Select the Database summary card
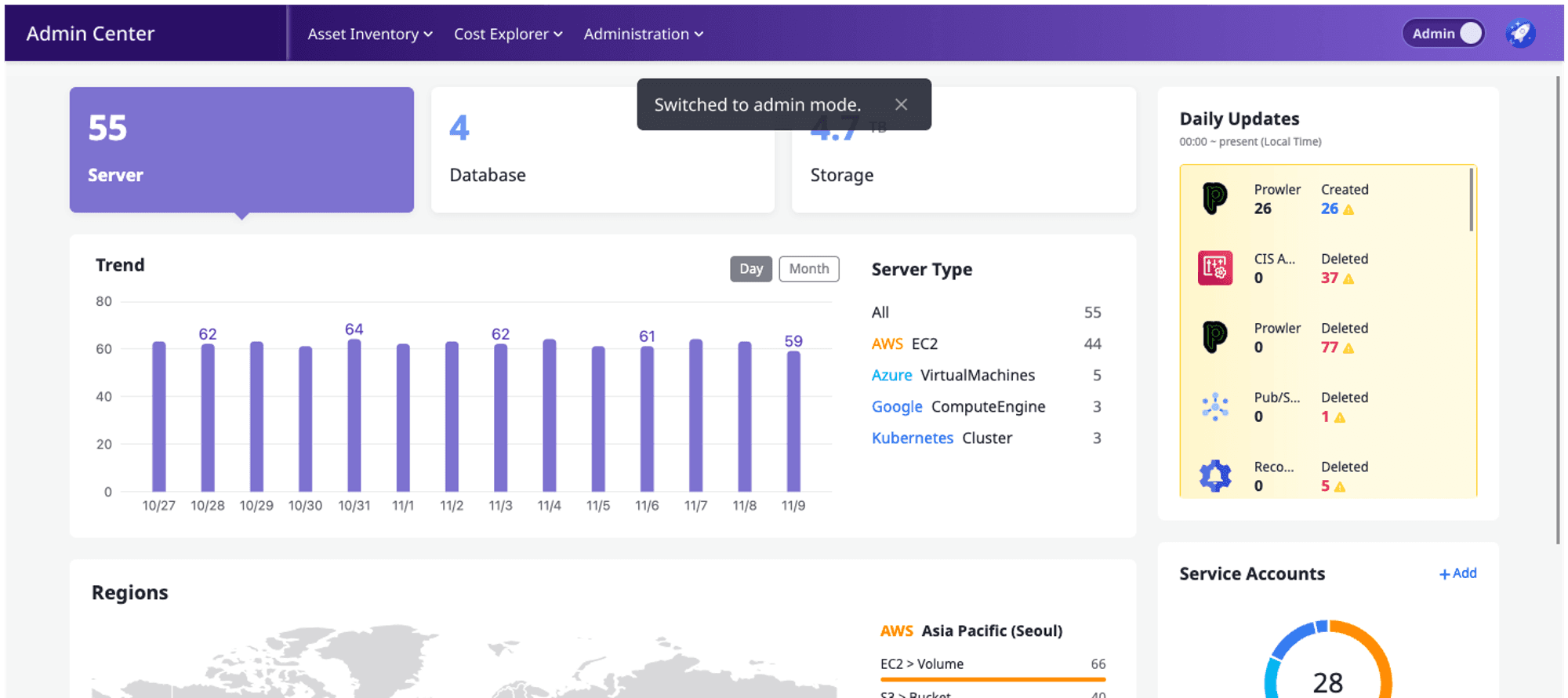This screenshot has height=698, width=1568. (602, 150)
